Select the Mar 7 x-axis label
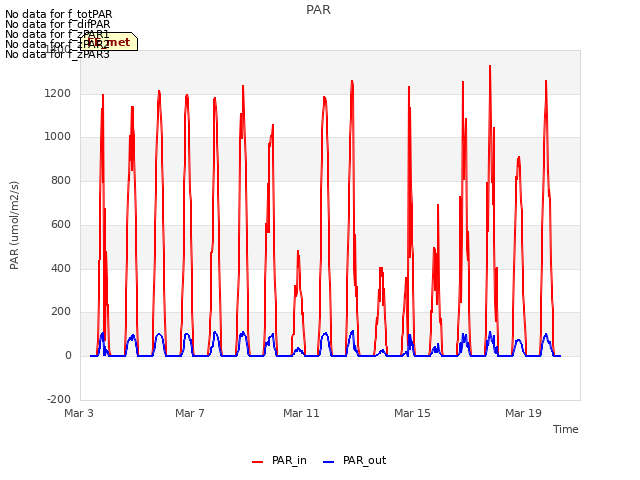 [x=190, y=413]
